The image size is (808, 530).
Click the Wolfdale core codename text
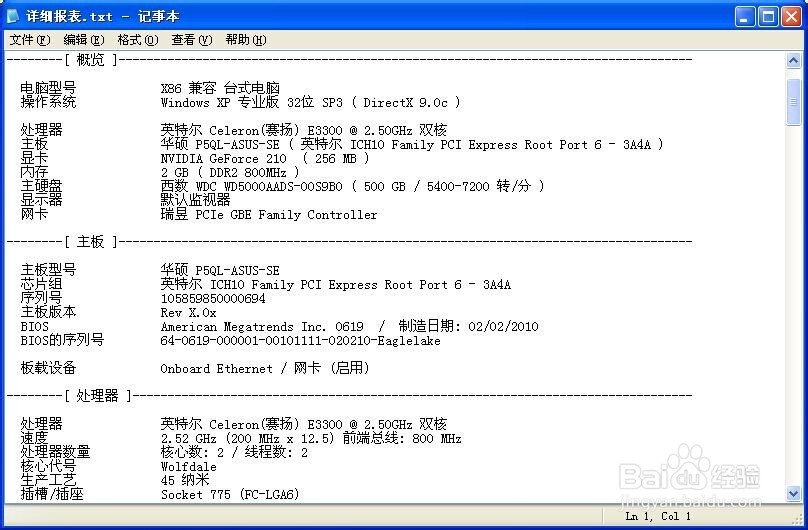click(189, 467)
